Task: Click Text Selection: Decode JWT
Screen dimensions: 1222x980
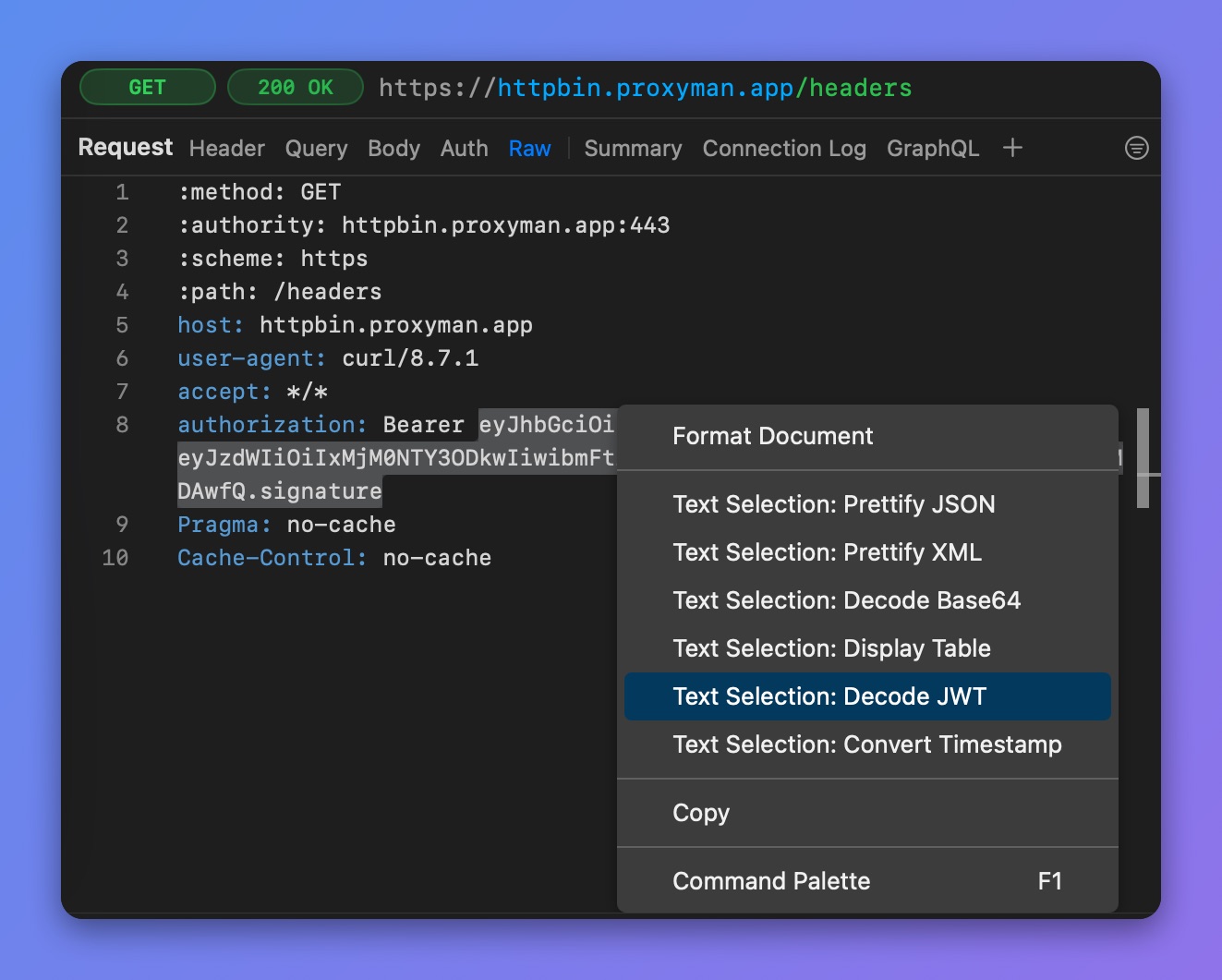Action: click(867, 696)
